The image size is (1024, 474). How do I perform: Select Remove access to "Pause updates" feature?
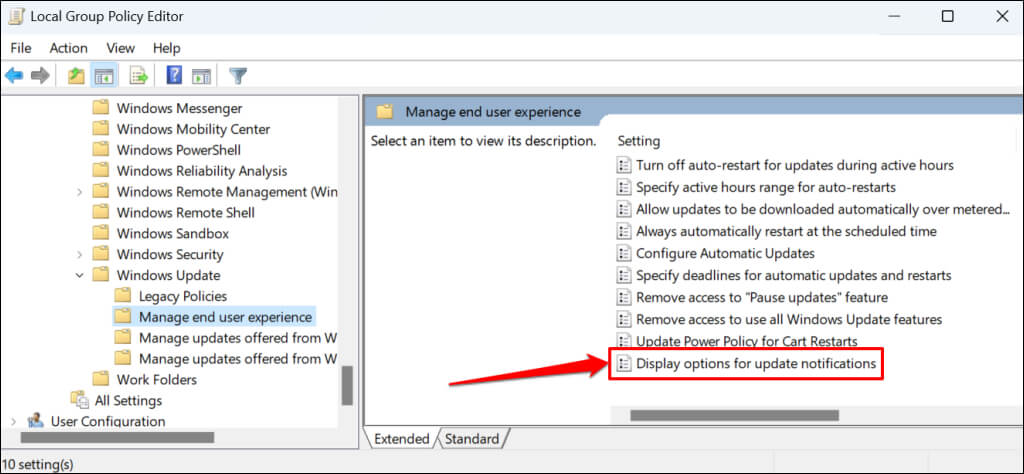pyautogui.click(x=762, y=298)
